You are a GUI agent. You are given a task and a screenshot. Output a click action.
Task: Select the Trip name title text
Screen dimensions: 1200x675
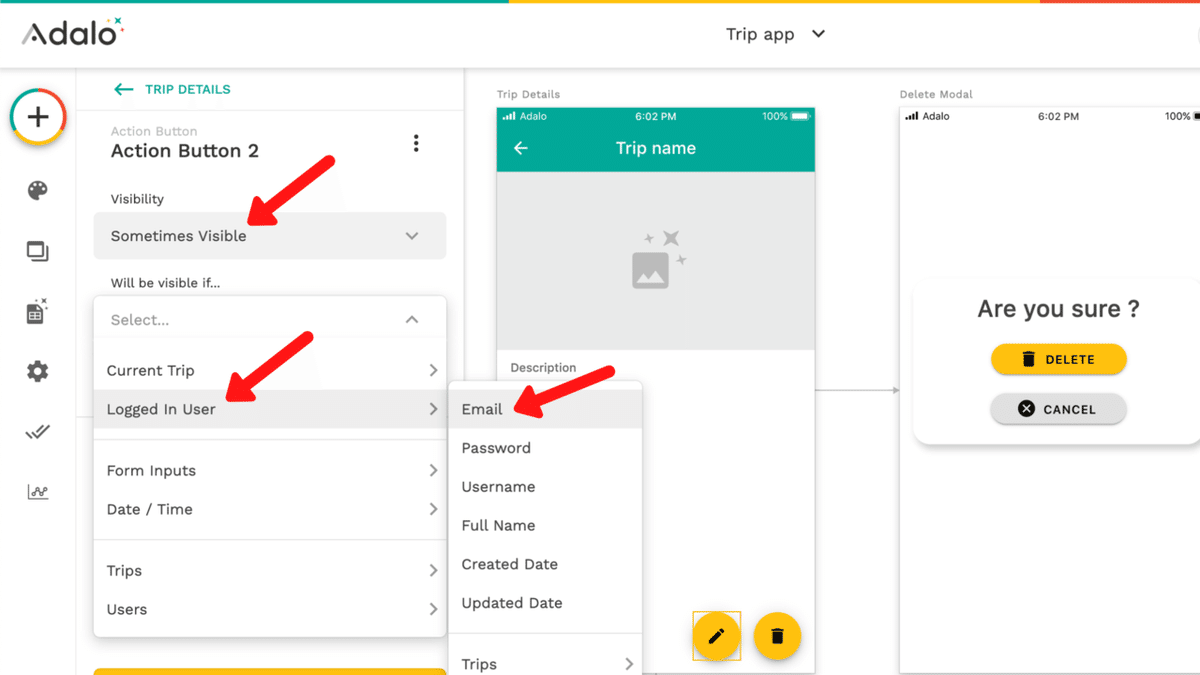(x=655, y=148)
